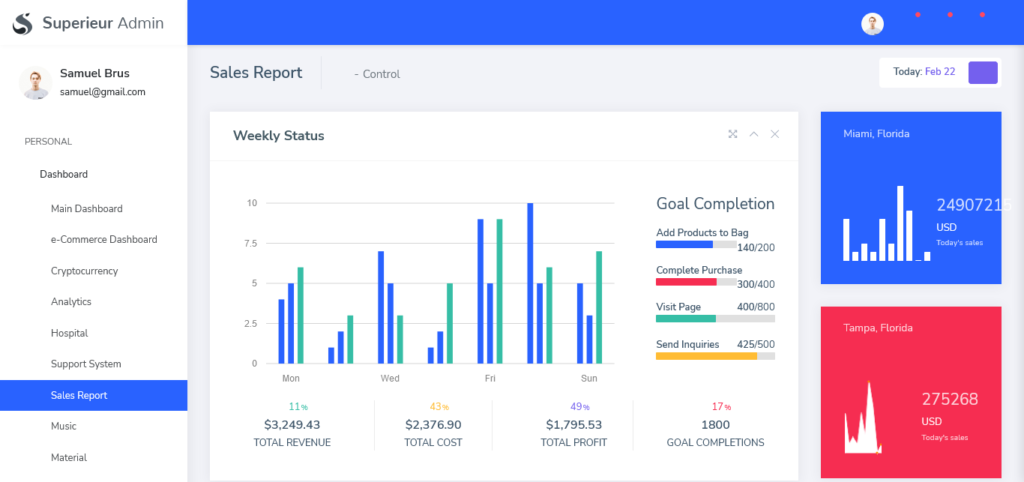Click the Control breadcrumb link
The width and height of the screenshot is (1024, 482).
click(380, 74)
